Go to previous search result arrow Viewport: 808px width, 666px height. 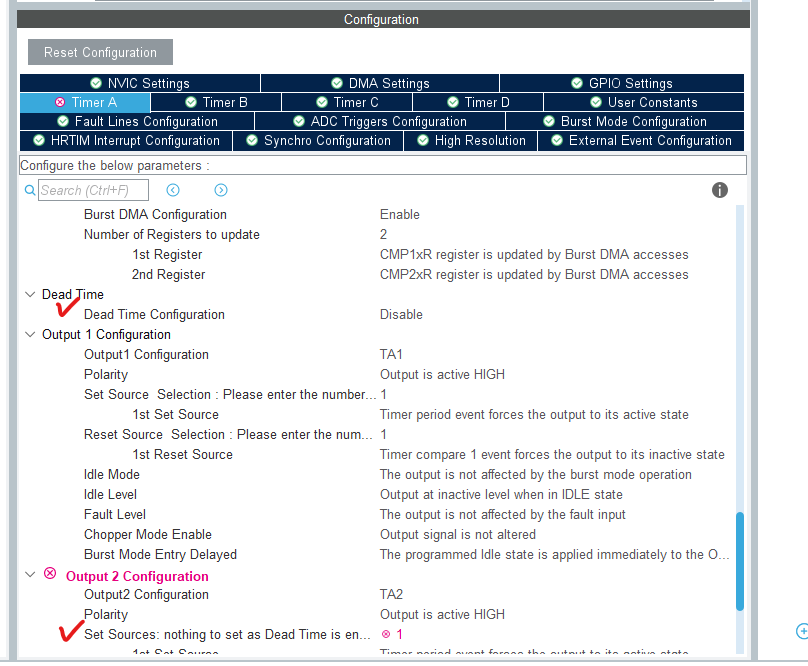(173, 190)
